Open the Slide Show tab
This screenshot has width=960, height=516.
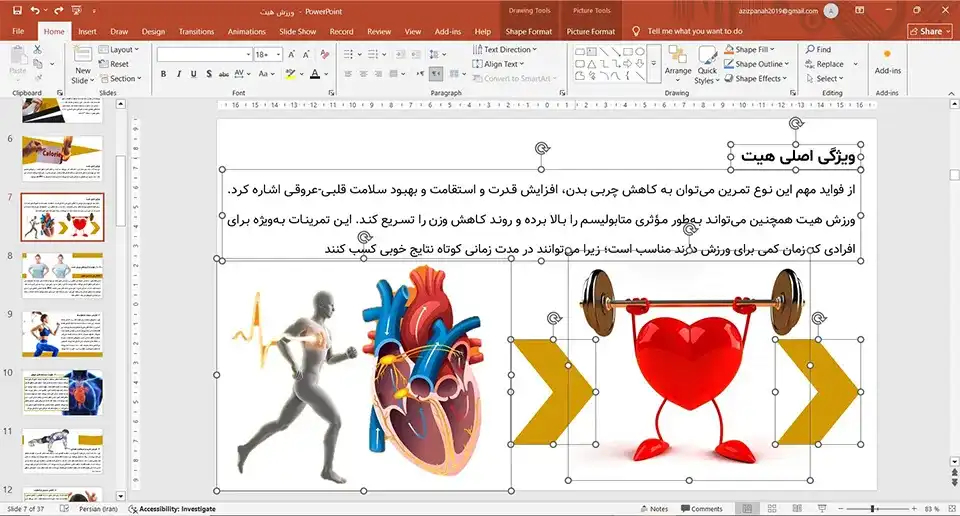pos(298,31)
